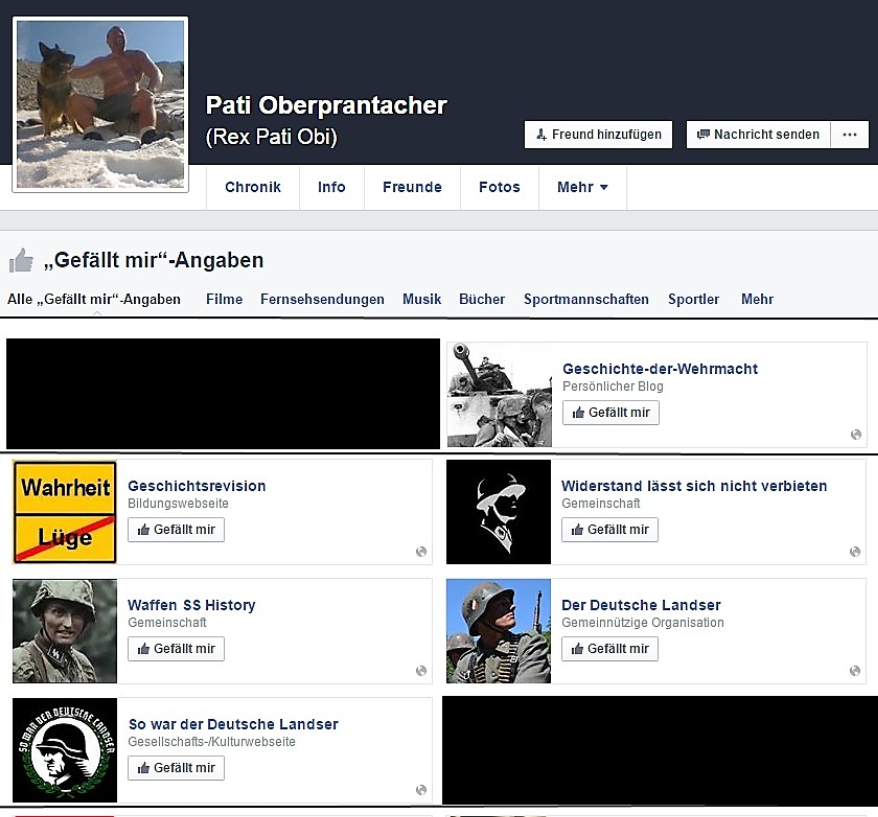This screenshot has width=878, height=817.
Task: Click the thumbs-up icon beside Gefällt mir-Angaben heading
Action: [x=21, y=260]
